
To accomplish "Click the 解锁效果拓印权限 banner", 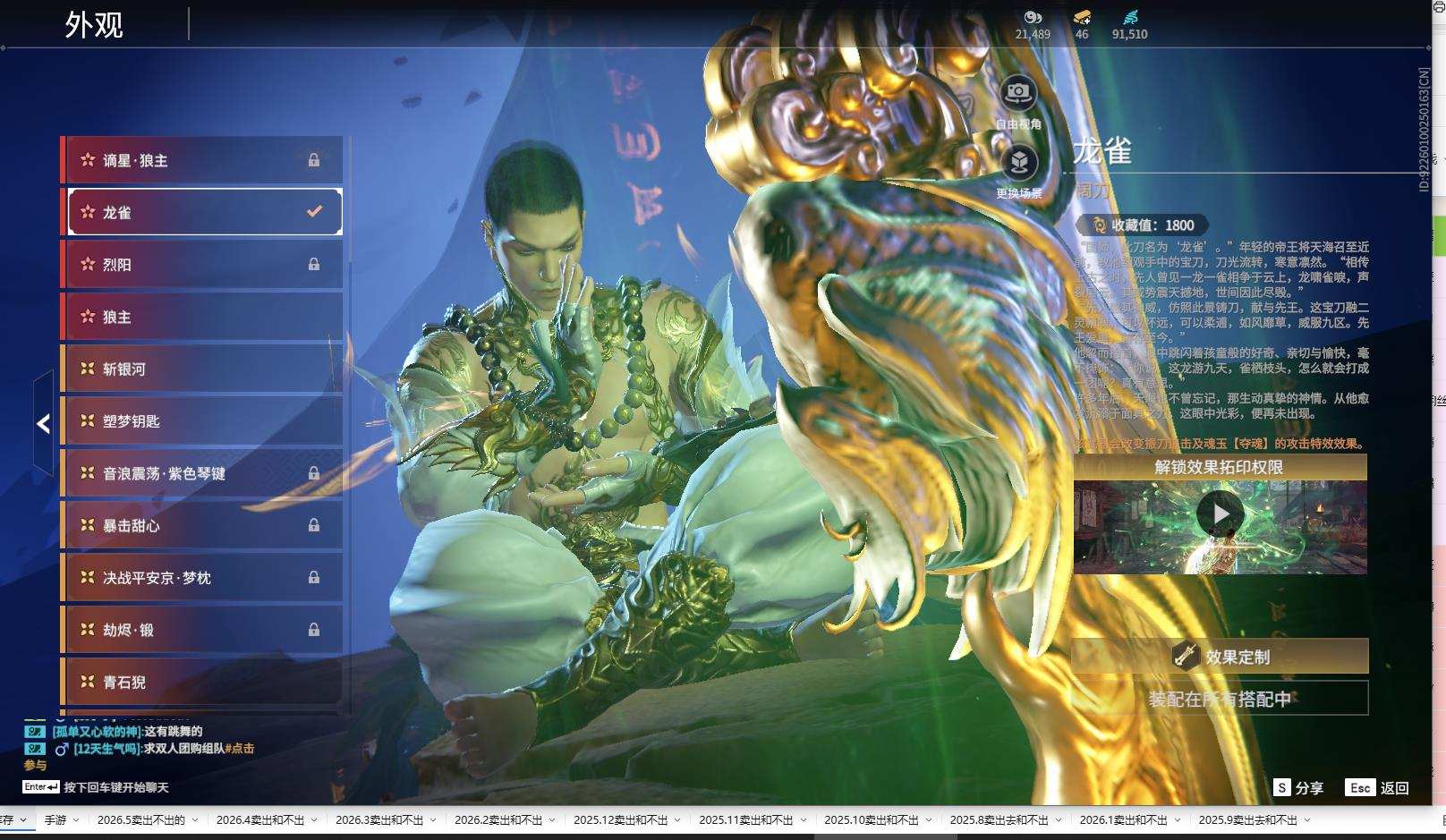I will (1220, 467).
